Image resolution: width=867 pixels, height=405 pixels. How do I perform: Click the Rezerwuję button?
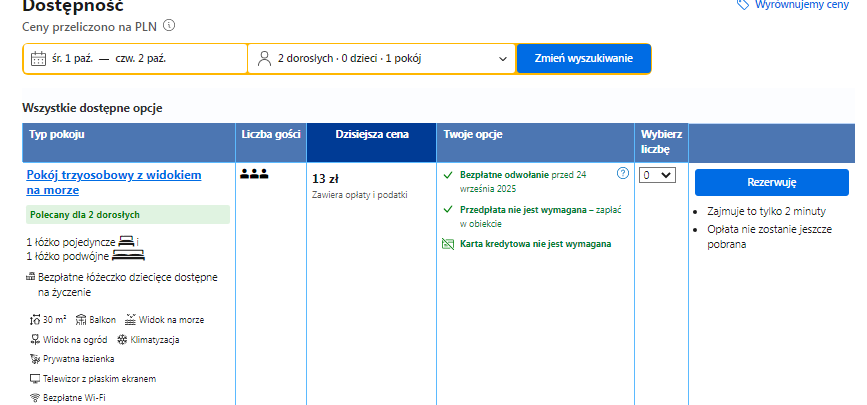[771, 183]
